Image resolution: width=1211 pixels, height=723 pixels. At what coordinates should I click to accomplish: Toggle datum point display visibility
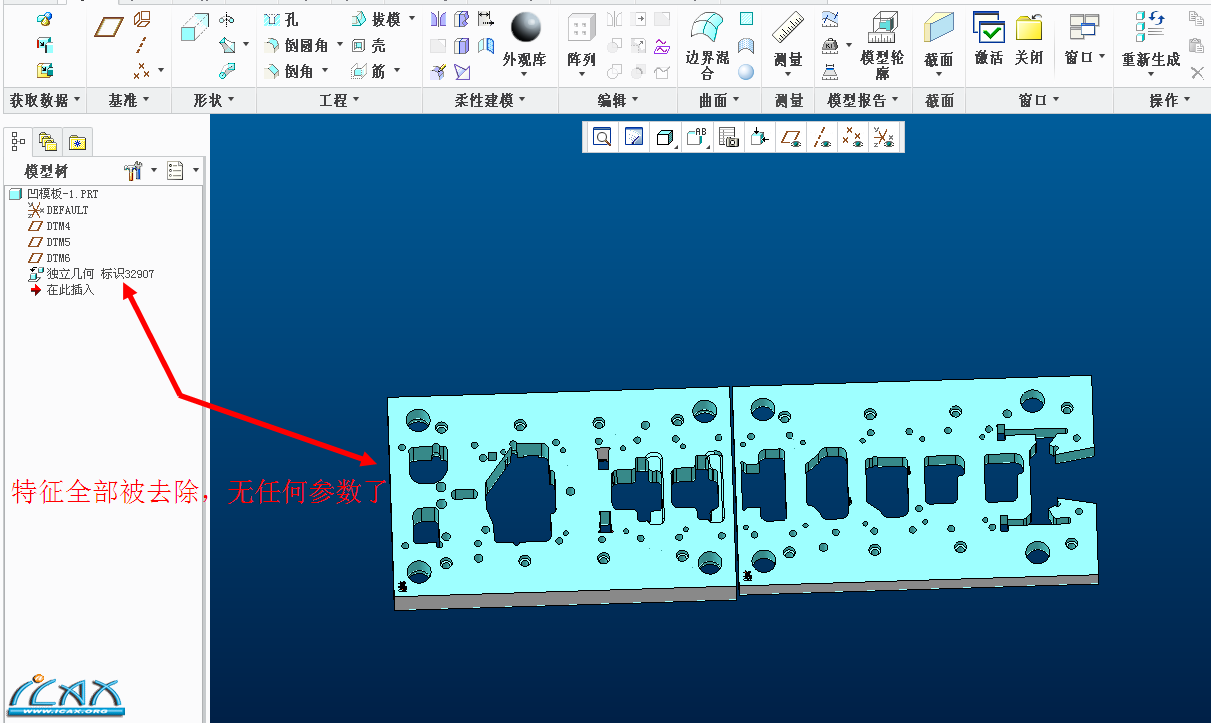(x=852, y=138)
